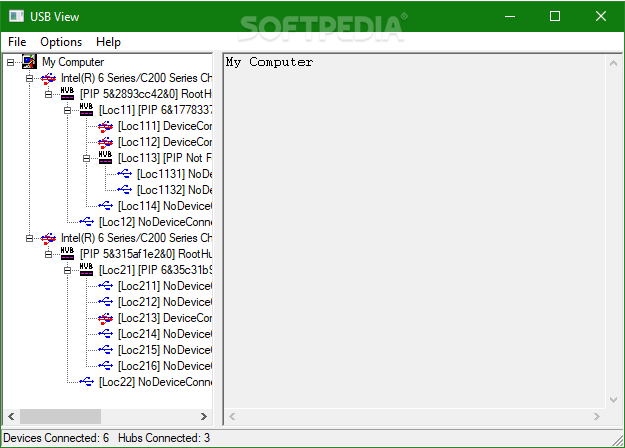Select the [Loc22] NoDeviceConnected row text
The width and height of the screenshot is (625, 448).
click(x=155, y=382)
